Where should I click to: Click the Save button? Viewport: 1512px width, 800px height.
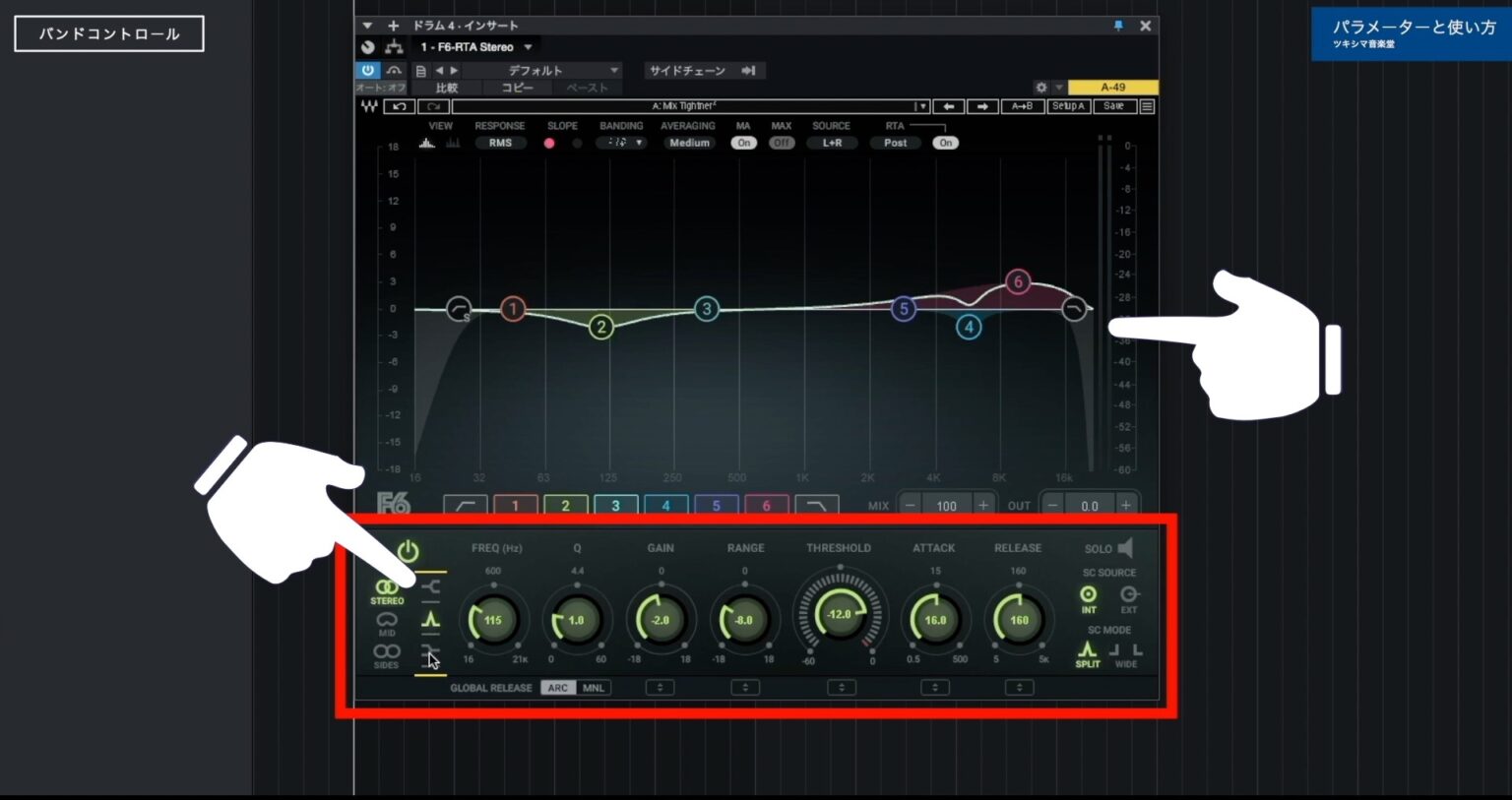point(1113,106)
